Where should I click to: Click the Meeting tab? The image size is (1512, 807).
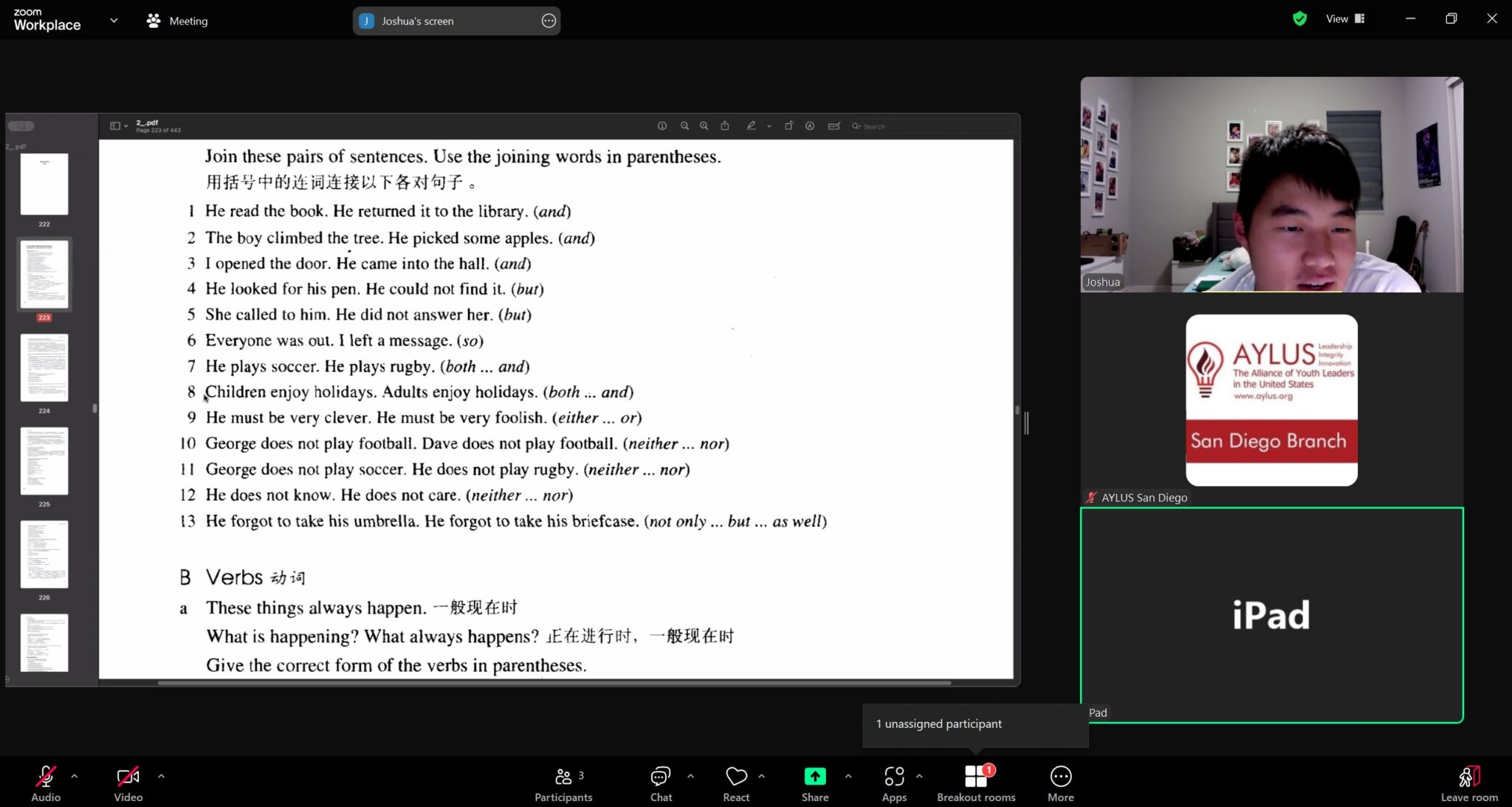(177, 21)
